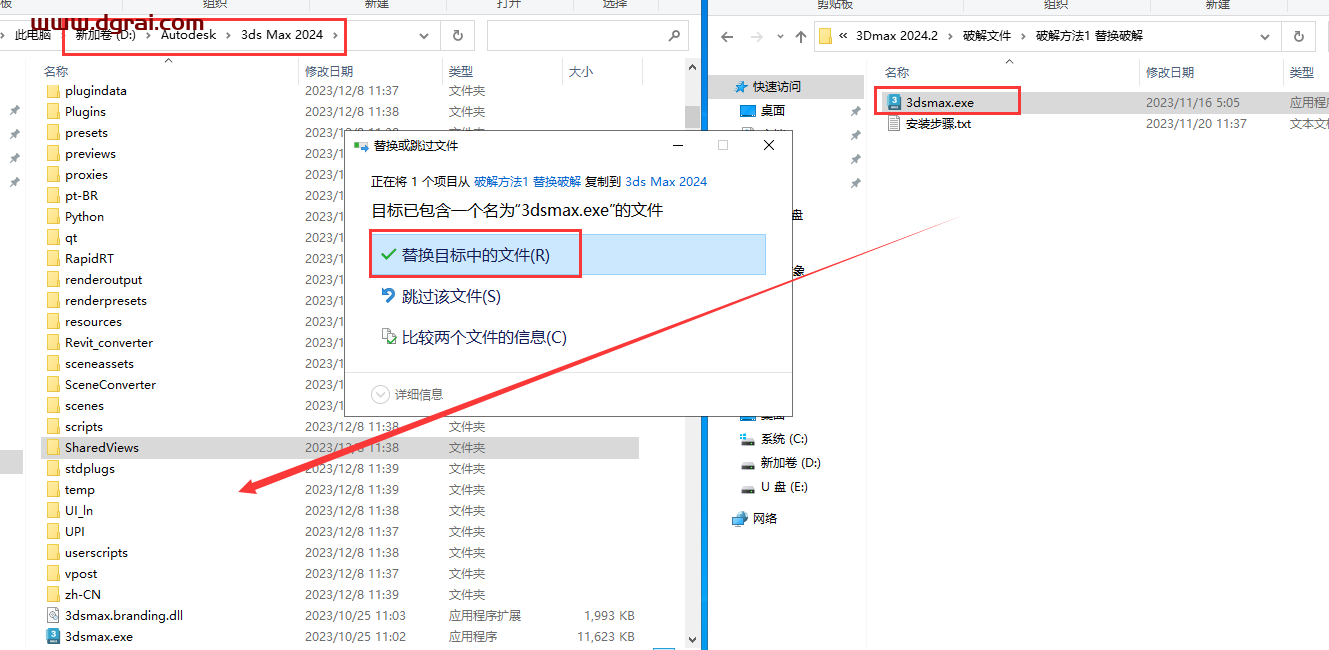The height and width of the screenshot is (650, 1329).
Task: Select the plugindata folder icon
Action: pyautogui.click(x=54, y=90)
